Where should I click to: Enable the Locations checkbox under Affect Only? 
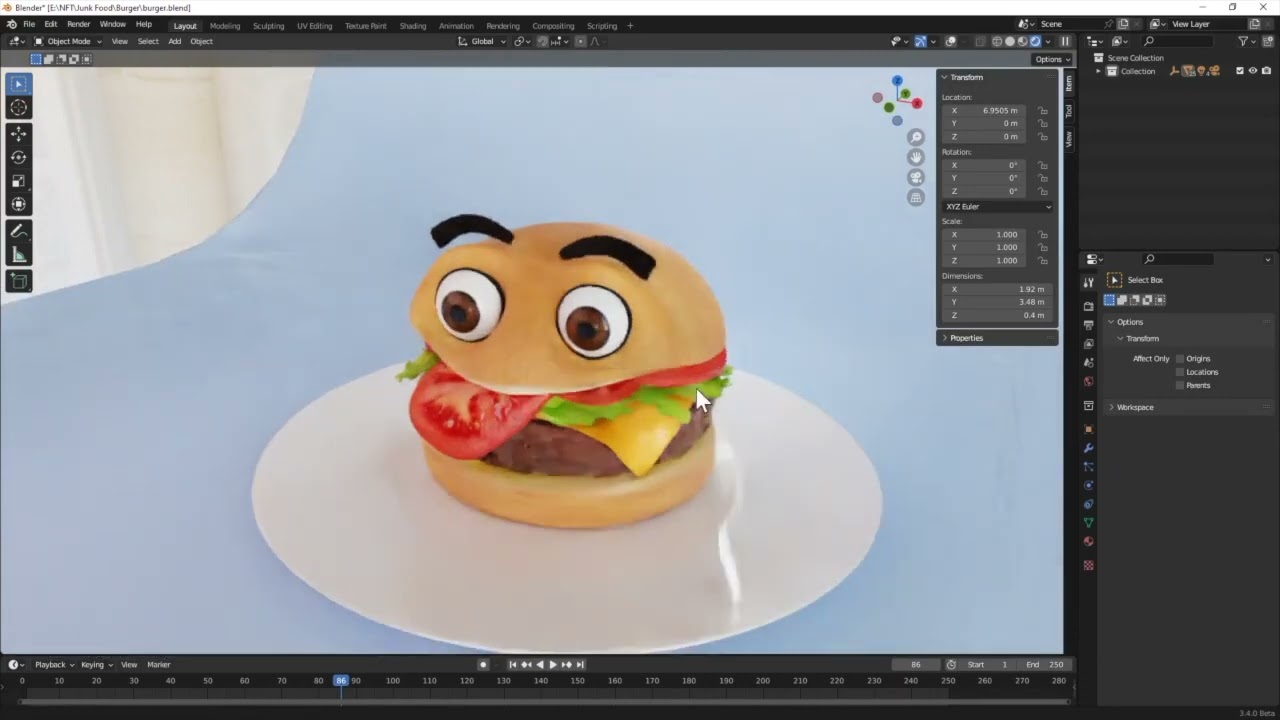point(1180,372)
